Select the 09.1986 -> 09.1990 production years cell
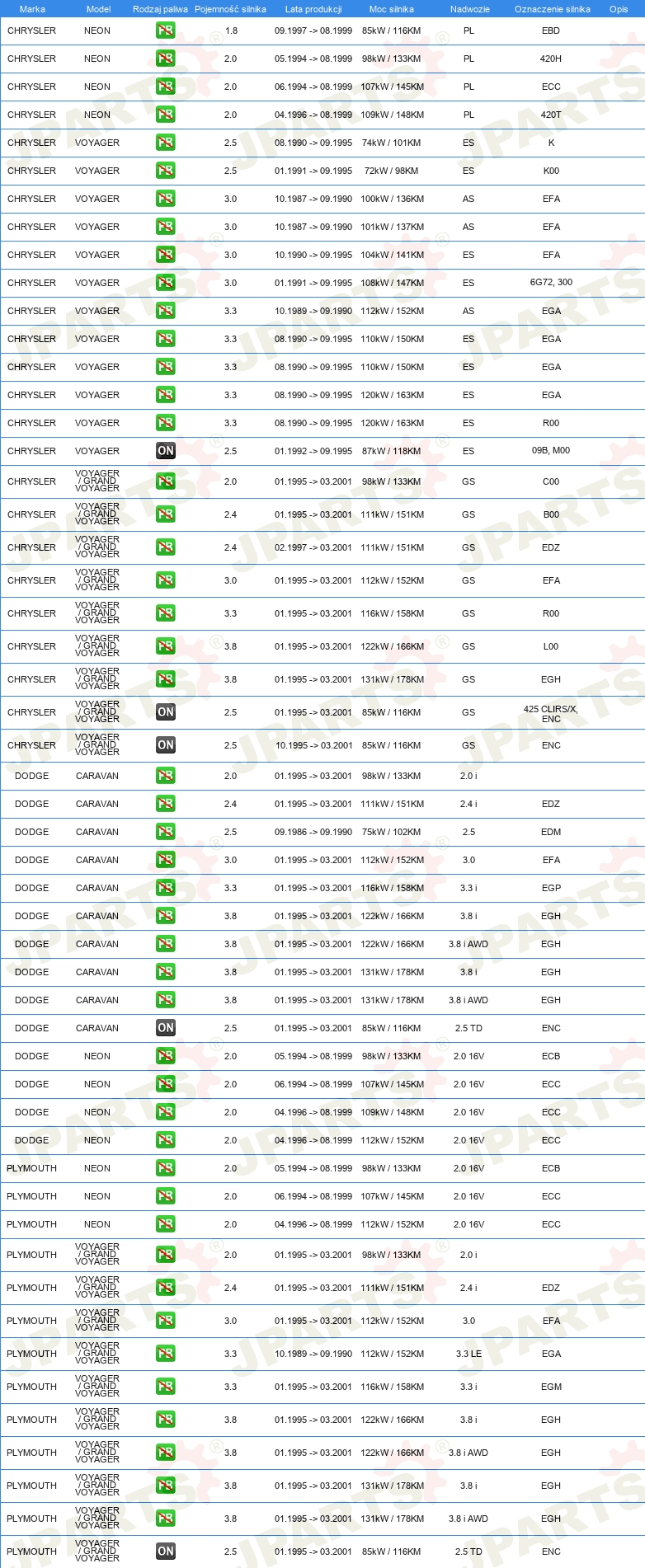The image size is (645, 1568). point(313,832)
